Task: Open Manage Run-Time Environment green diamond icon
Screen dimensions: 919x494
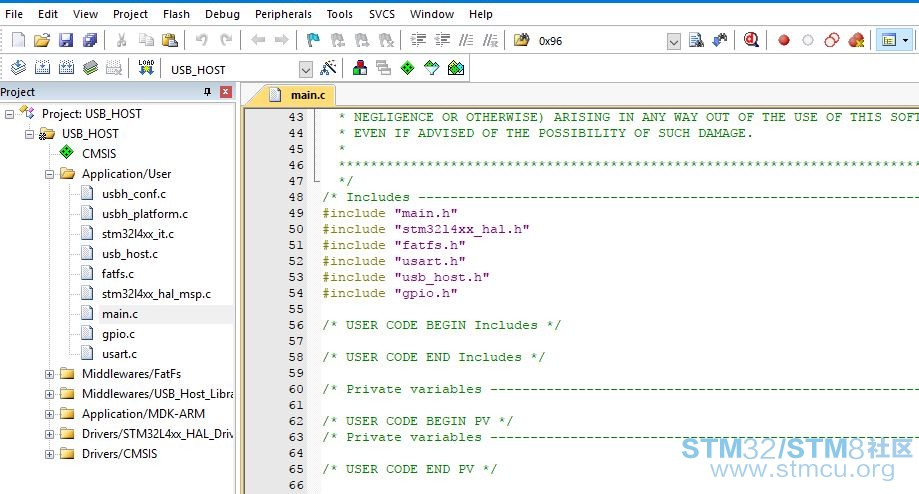Action: coord(407,68)
